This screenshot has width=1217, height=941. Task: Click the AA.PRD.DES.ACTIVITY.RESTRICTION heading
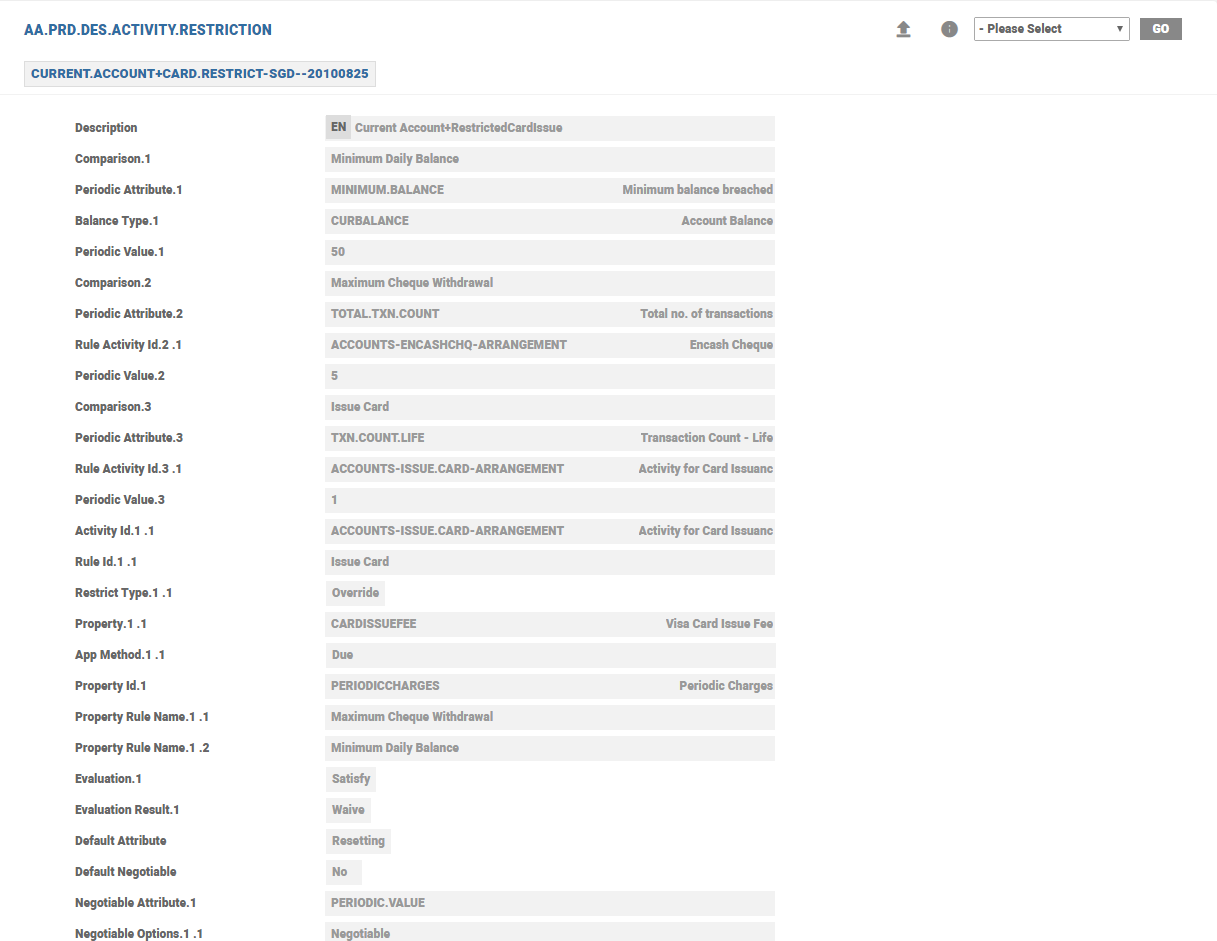click(x=148, y=30)
